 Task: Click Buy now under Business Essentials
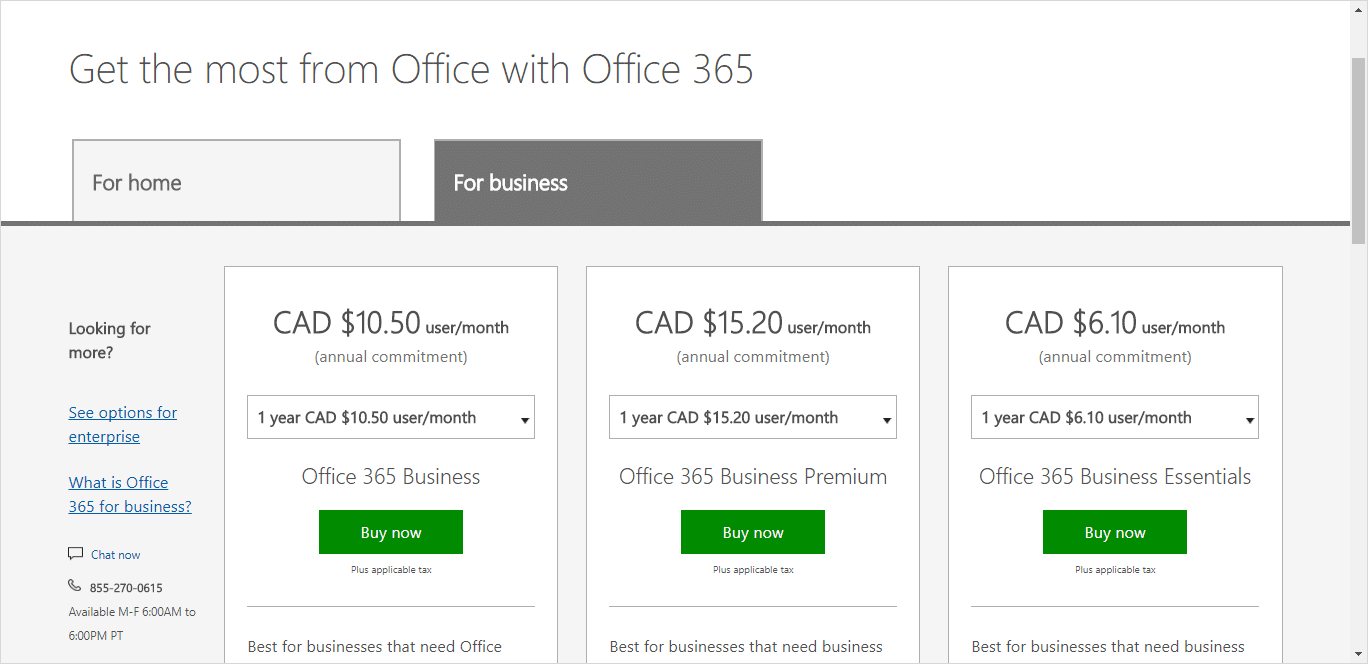(x=1115, y=532)
